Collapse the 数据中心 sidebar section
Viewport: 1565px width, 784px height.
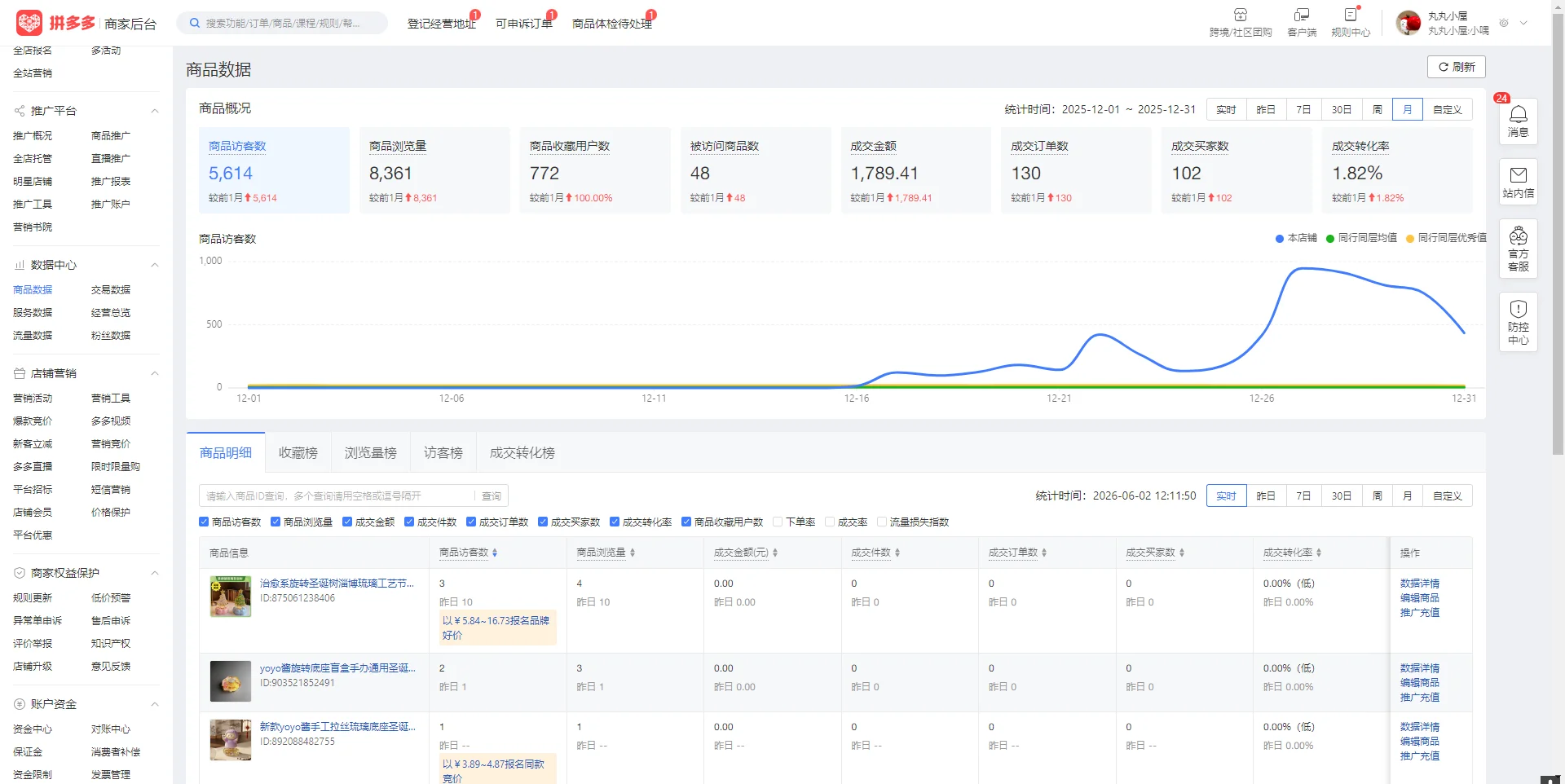click(x=154, y=265)
